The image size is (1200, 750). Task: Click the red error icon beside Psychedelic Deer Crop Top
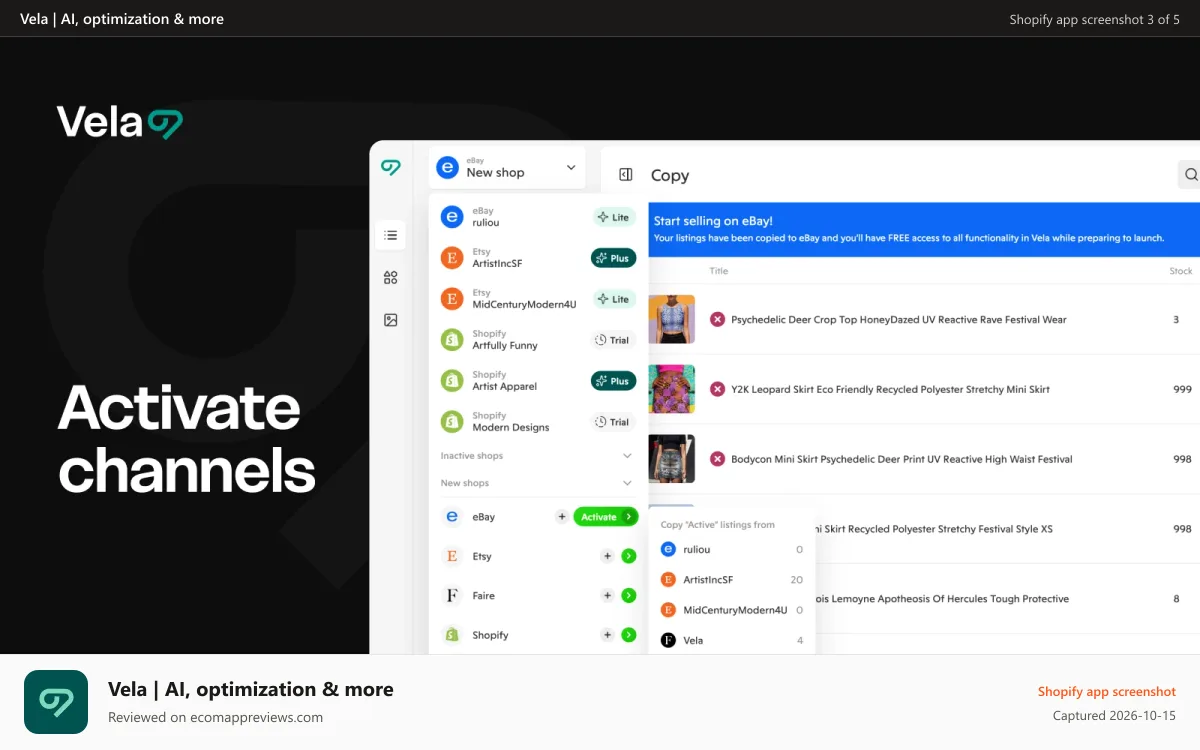point(717,320)
